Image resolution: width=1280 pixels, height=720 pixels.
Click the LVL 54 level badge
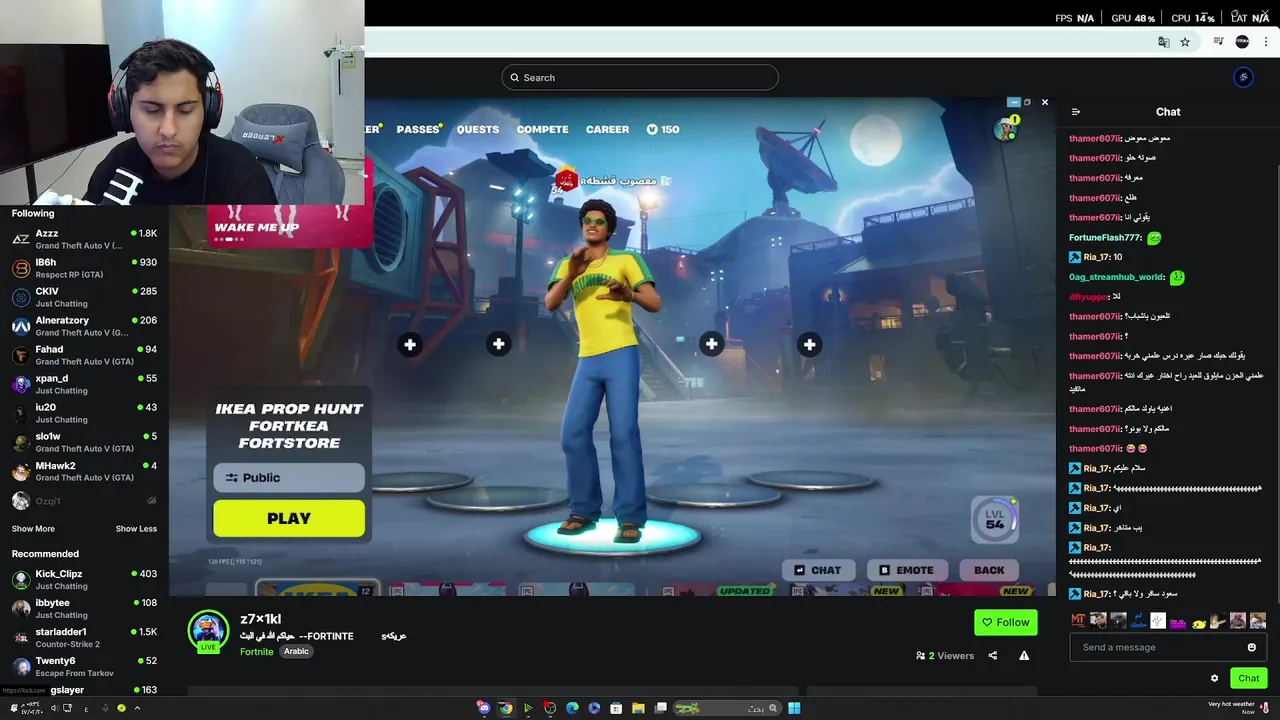click(995, 520)
